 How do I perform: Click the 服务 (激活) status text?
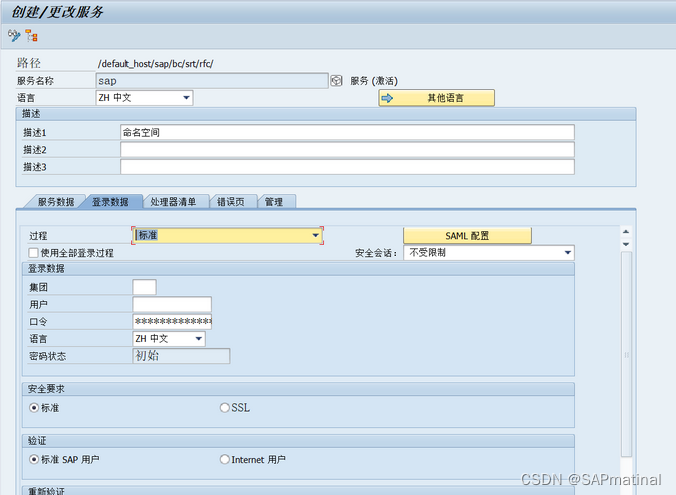point(374,81)
